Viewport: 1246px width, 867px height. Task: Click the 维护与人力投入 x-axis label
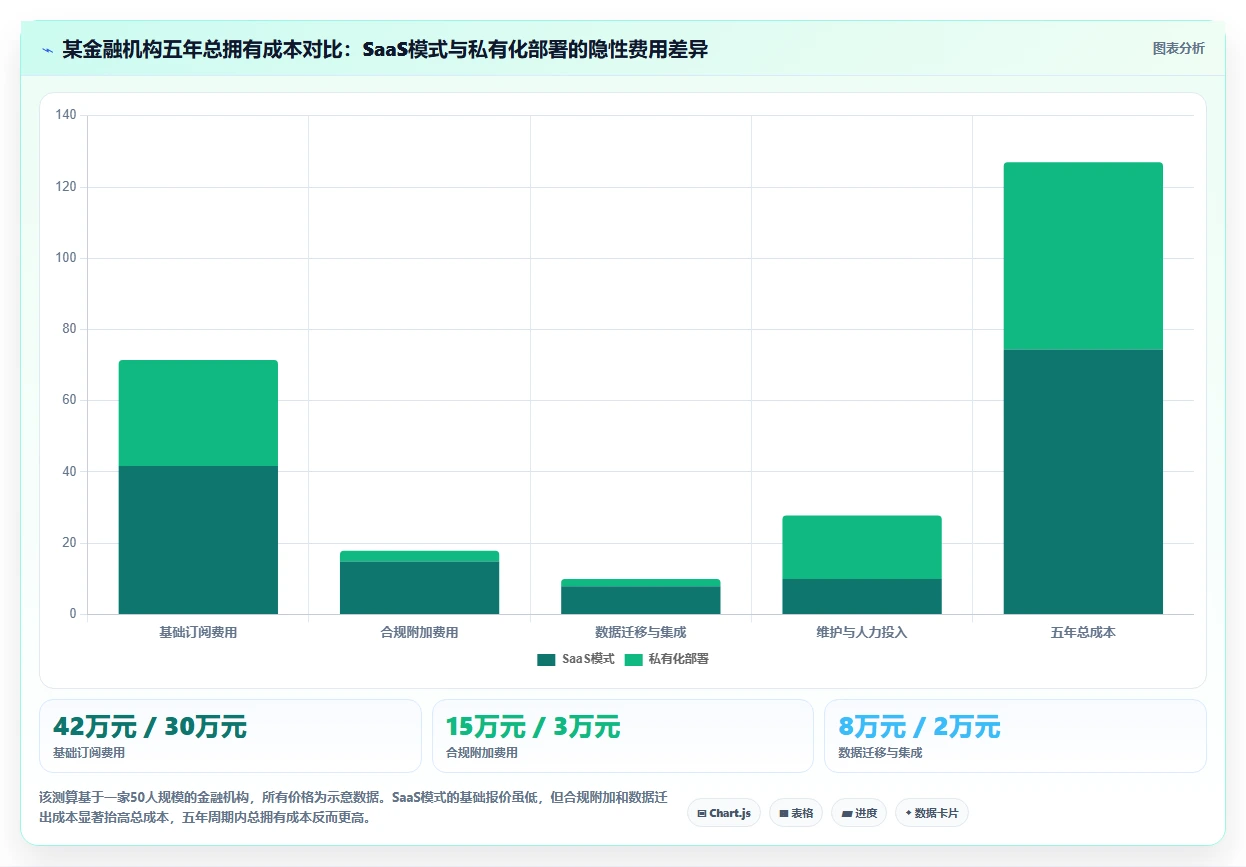[862, 633]
